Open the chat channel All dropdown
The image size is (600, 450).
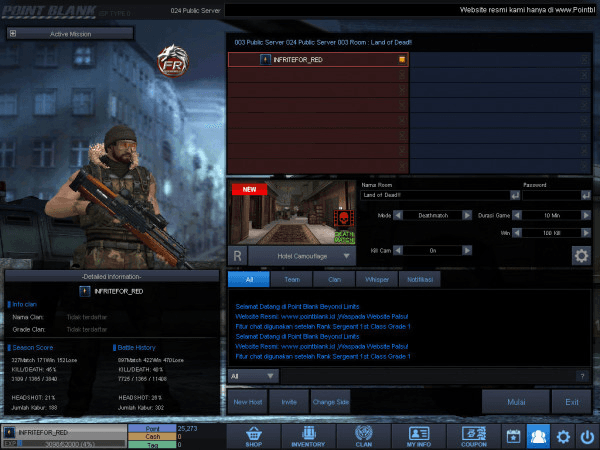[253, 376]
